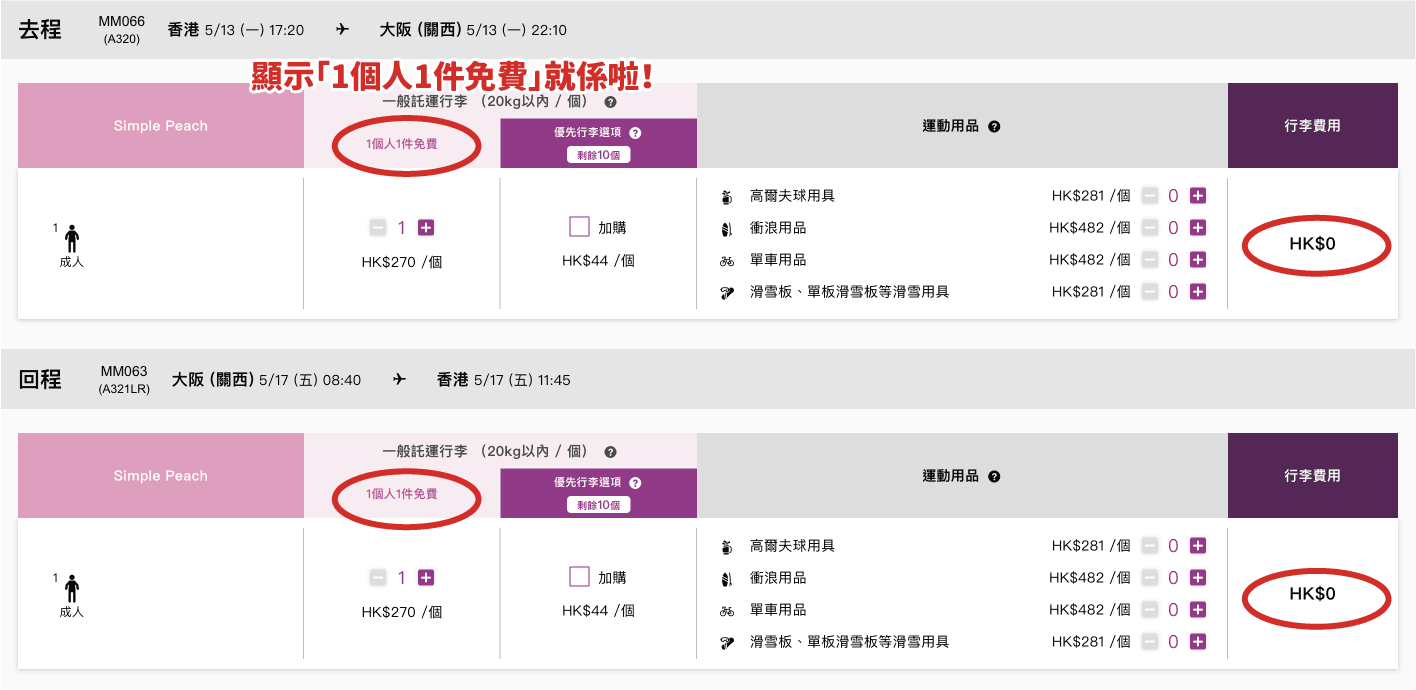Image resolution: width=1416 pixels, height=690 pixels.
Task: Decrease outbound checked baggage quantity with minus
Action: (x=378, y=228)
